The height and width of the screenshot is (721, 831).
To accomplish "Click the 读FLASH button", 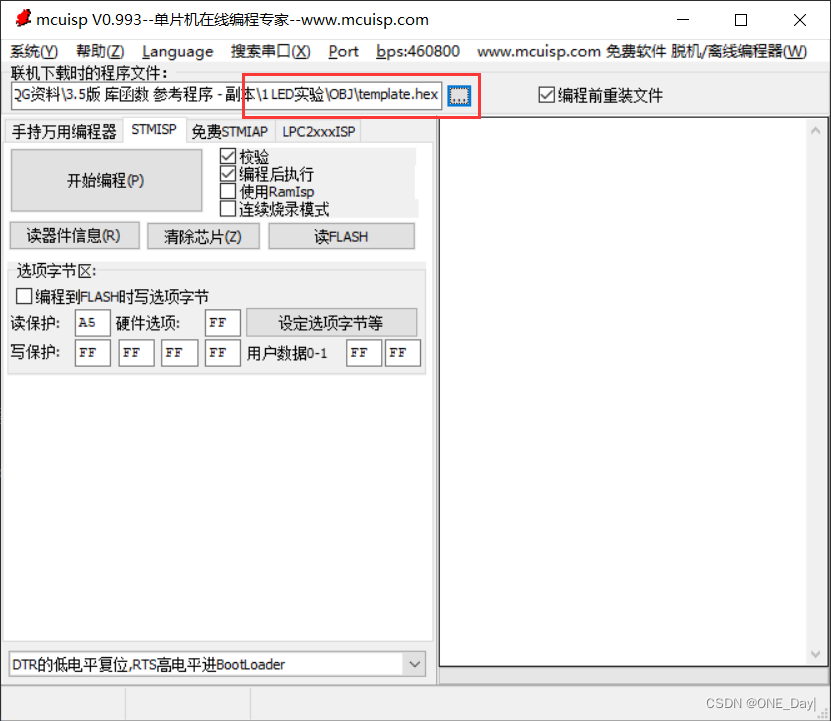I will click(x=341, y=236).
